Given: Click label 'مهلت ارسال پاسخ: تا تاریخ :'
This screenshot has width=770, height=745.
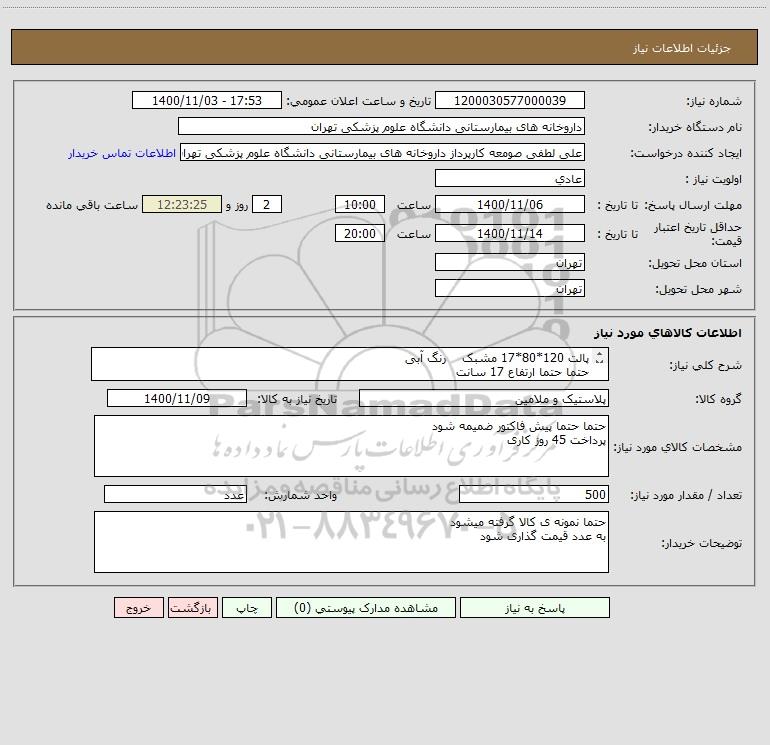Looking at the screenshot, I should [670, 205].
